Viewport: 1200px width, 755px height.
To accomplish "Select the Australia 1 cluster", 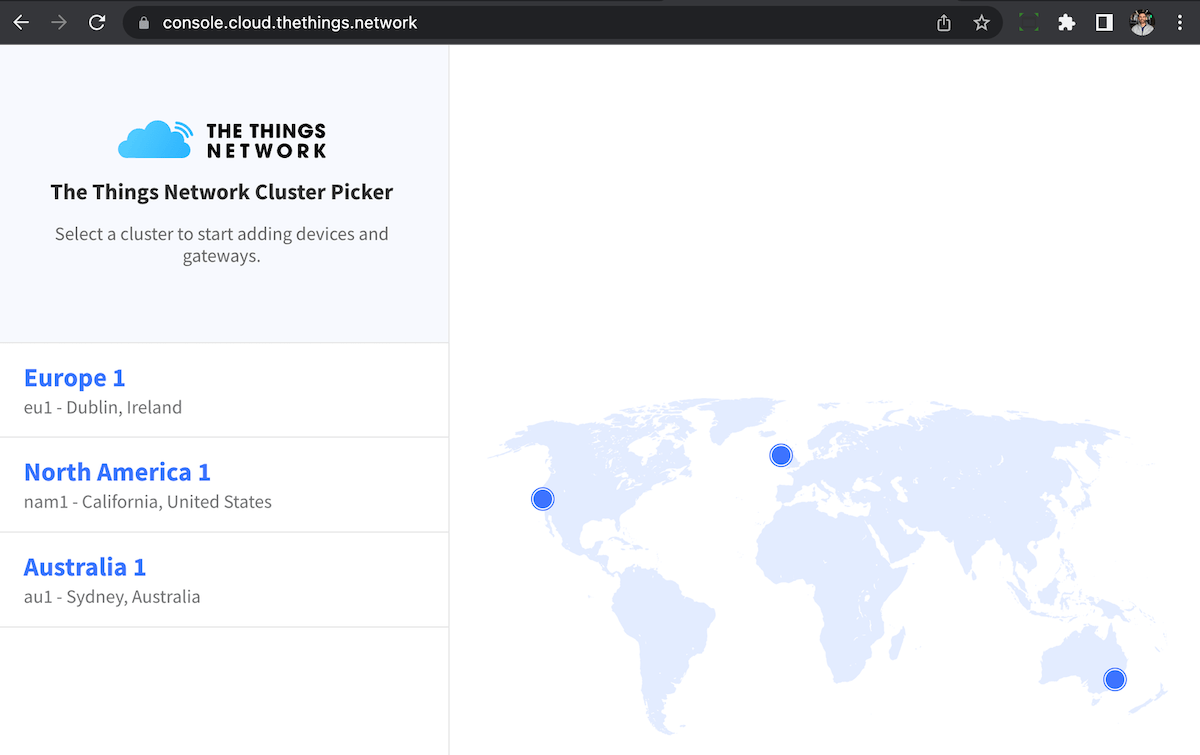I will (224, 580).
